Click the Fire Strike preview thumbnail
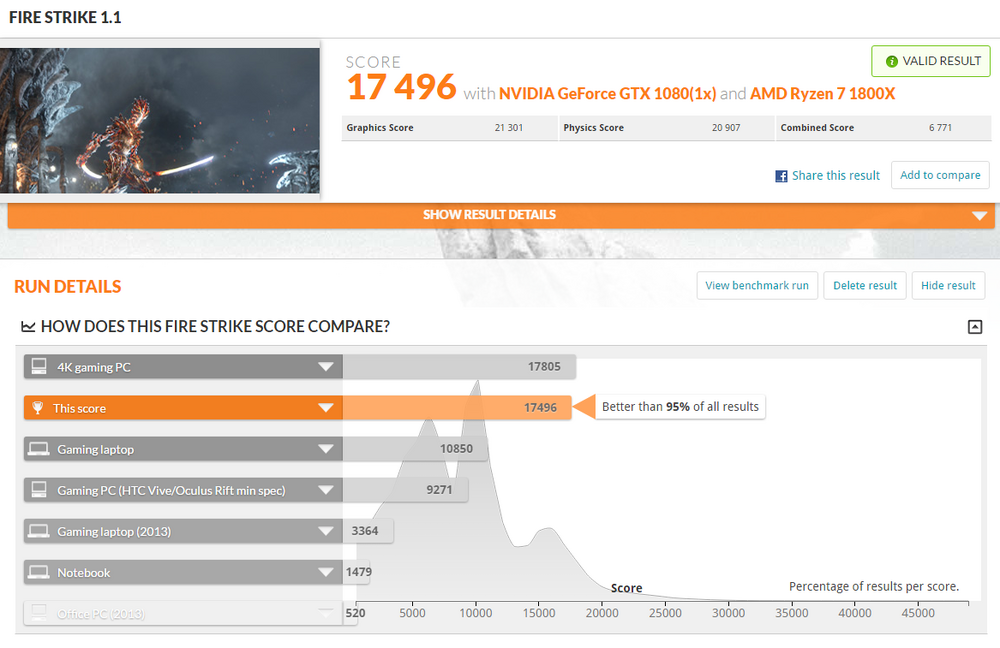The image size is (1000, 648). tap(159, 121)
